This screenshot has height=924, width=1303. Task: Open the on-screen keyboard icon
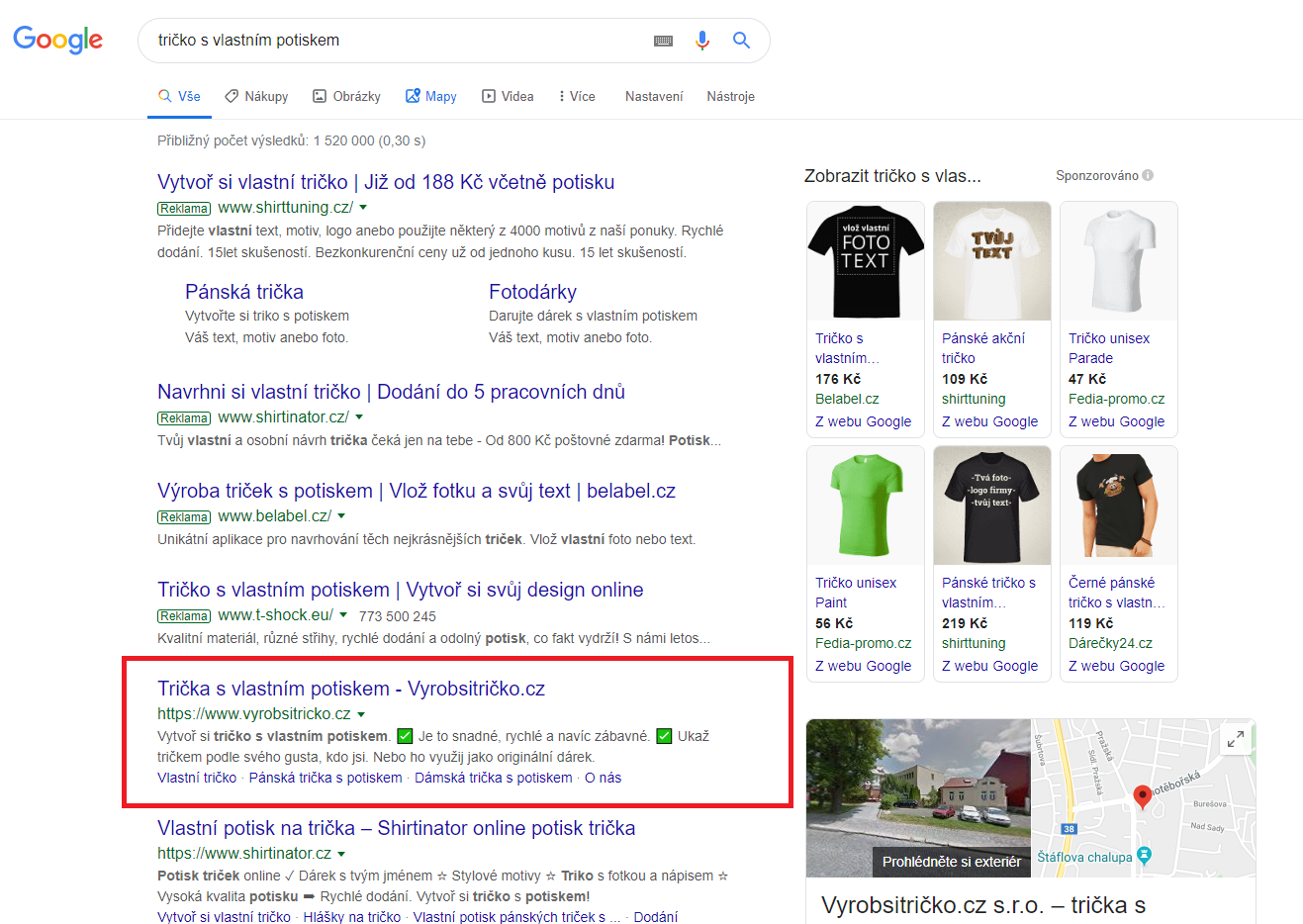663,41
